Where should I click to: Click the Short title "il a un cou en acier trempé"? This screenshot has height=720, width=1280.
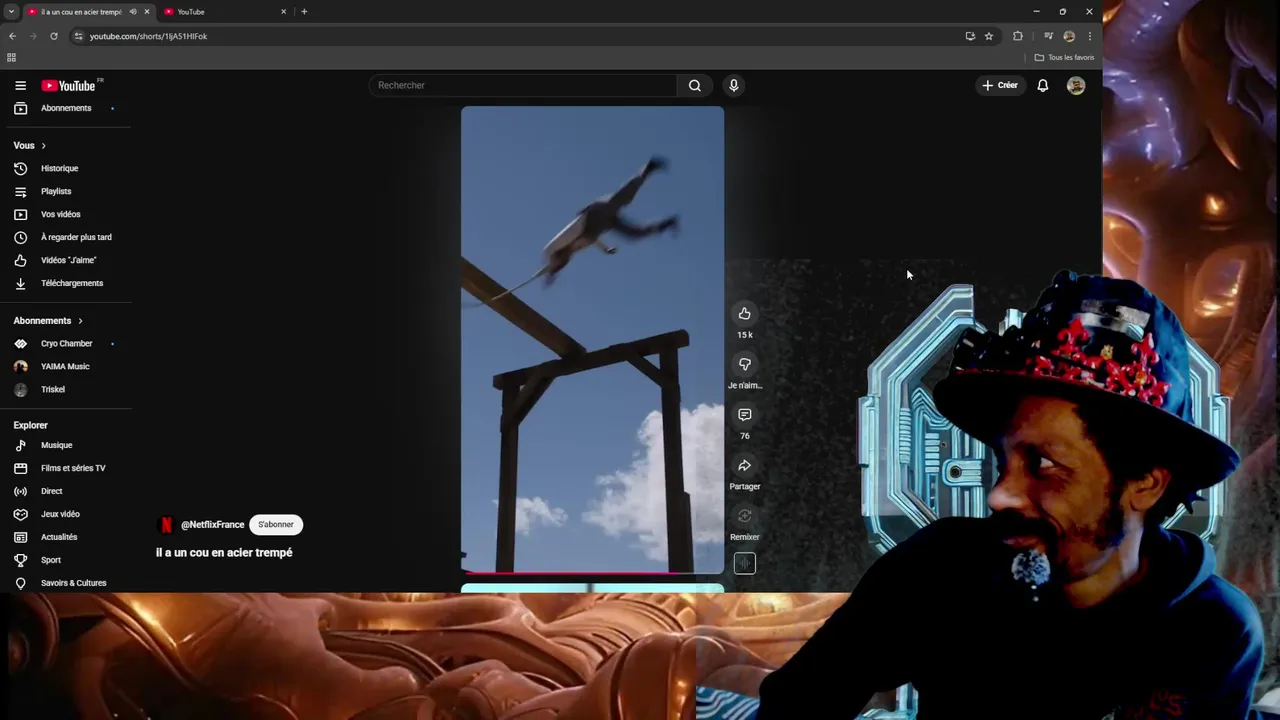pos(224,552)
